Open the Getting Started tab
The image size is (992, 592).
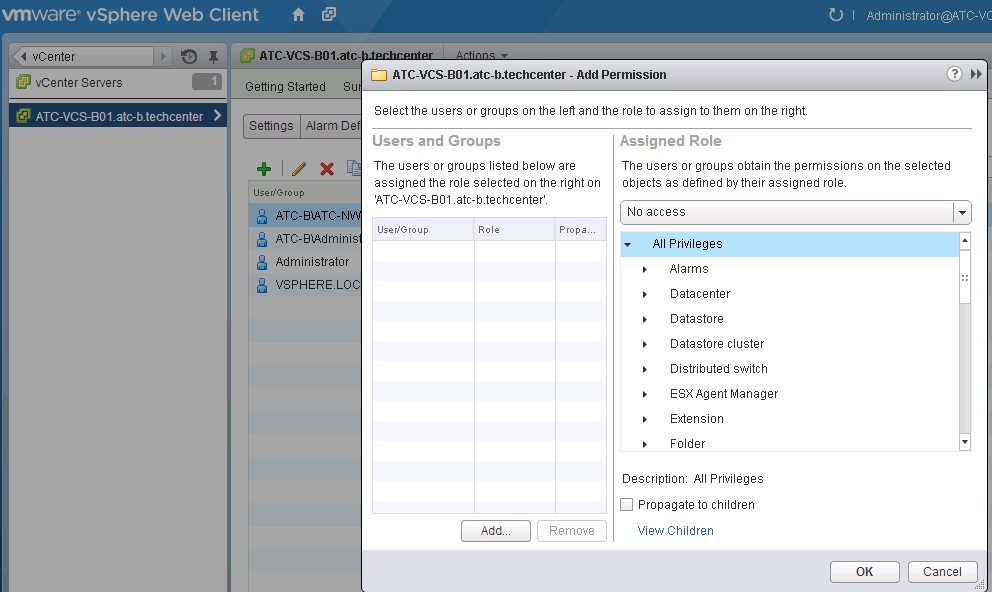click(x=285, y=87)
